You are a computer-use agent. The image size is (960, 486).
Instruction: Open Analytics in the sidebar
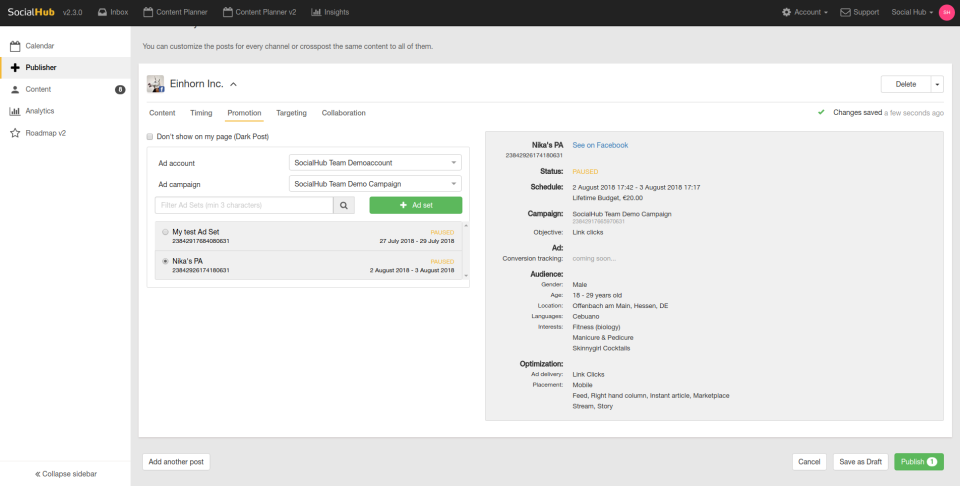65,111
